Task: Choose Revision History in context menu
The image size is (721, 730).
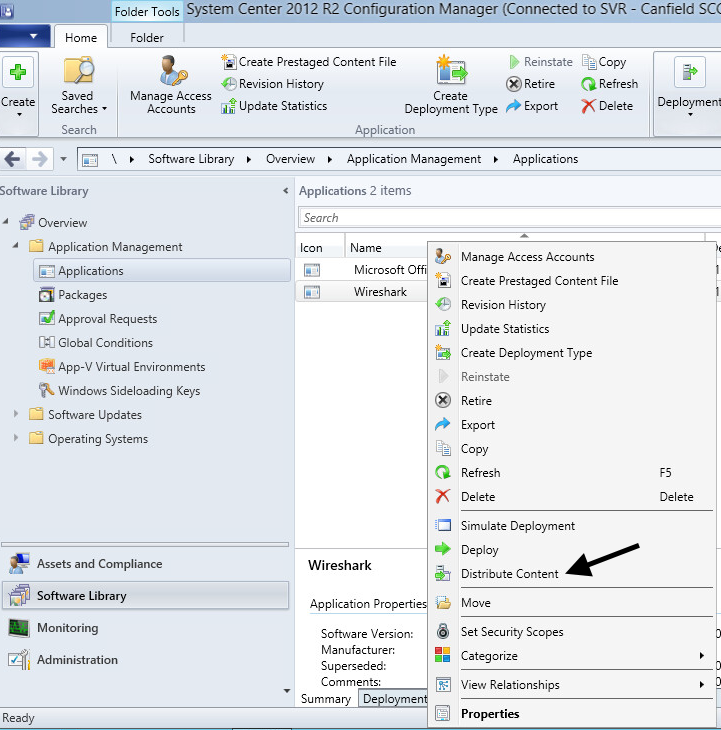Action: (x=572, y=305)
